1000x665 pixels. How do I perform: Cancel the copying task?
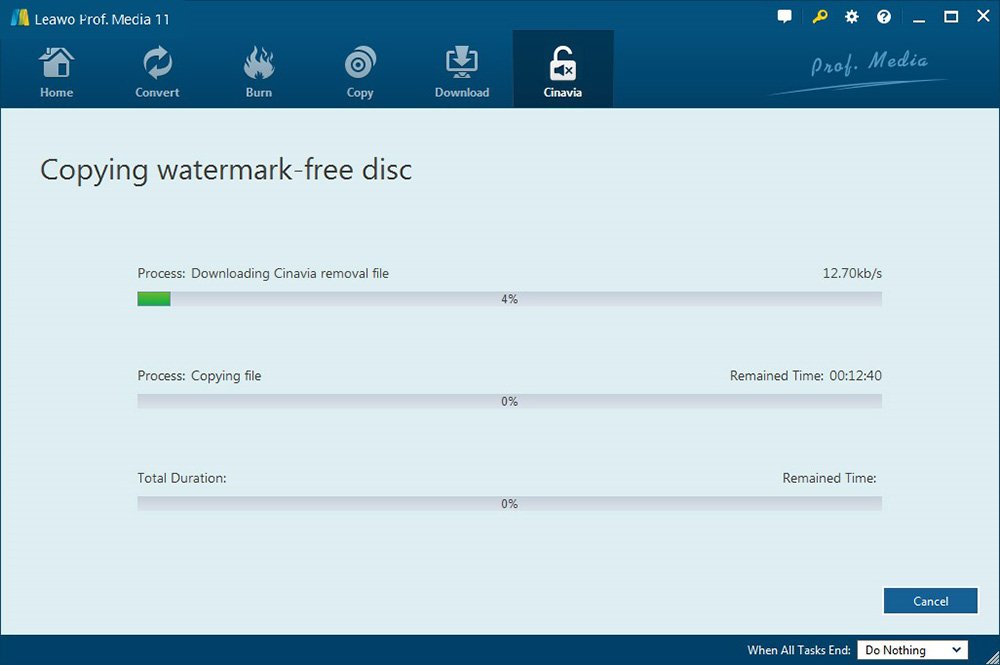pos(930,601)
